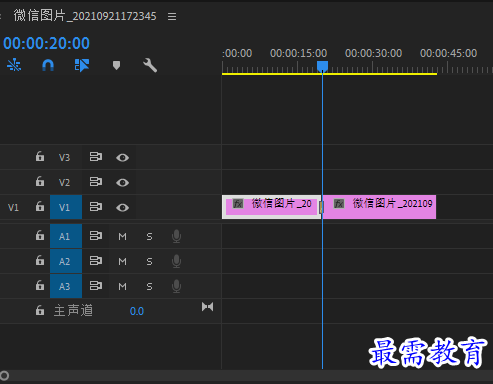Mute the A3 audio track
The image size is (493, 384).
(x=122, y=287)
